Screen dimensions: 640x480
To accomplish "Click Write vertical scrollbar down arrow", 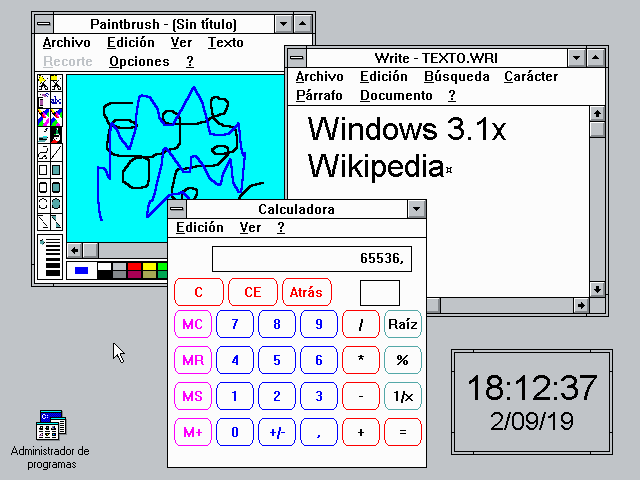I will point(597,289).
